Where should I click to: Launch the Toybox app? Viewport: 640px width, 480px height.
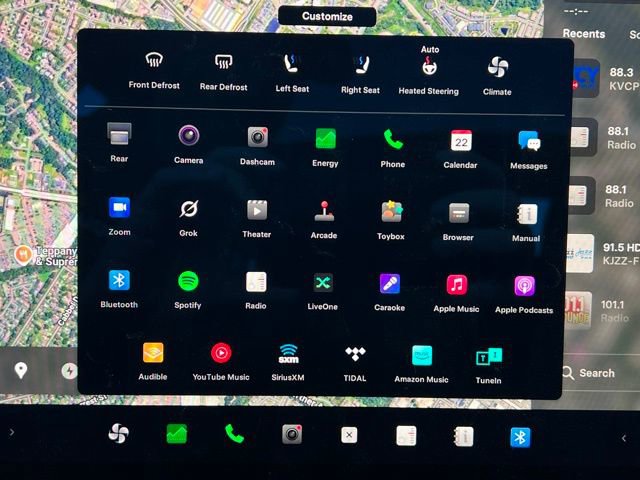(391, 212)
